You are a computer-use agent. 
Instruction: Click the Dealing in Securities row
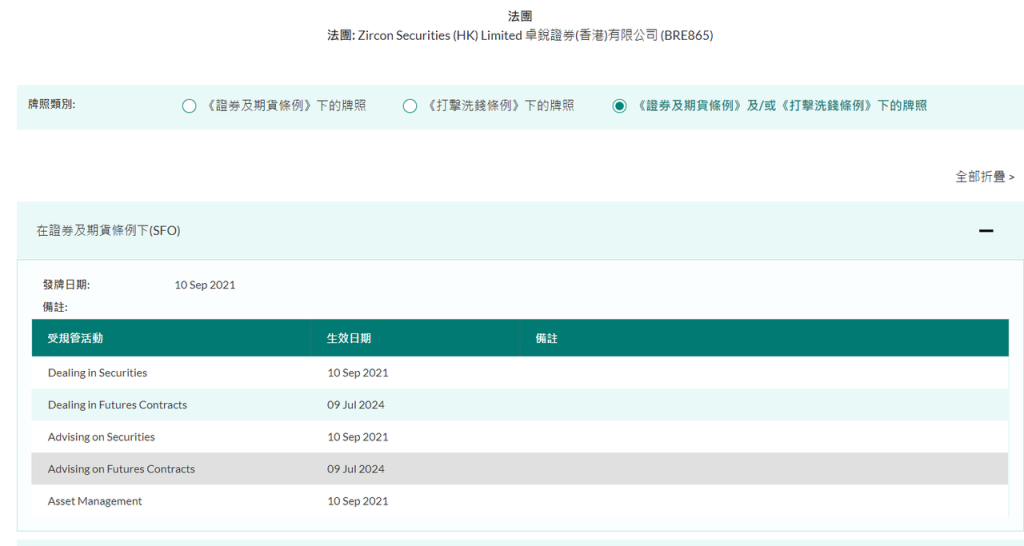tap(520, 373)
